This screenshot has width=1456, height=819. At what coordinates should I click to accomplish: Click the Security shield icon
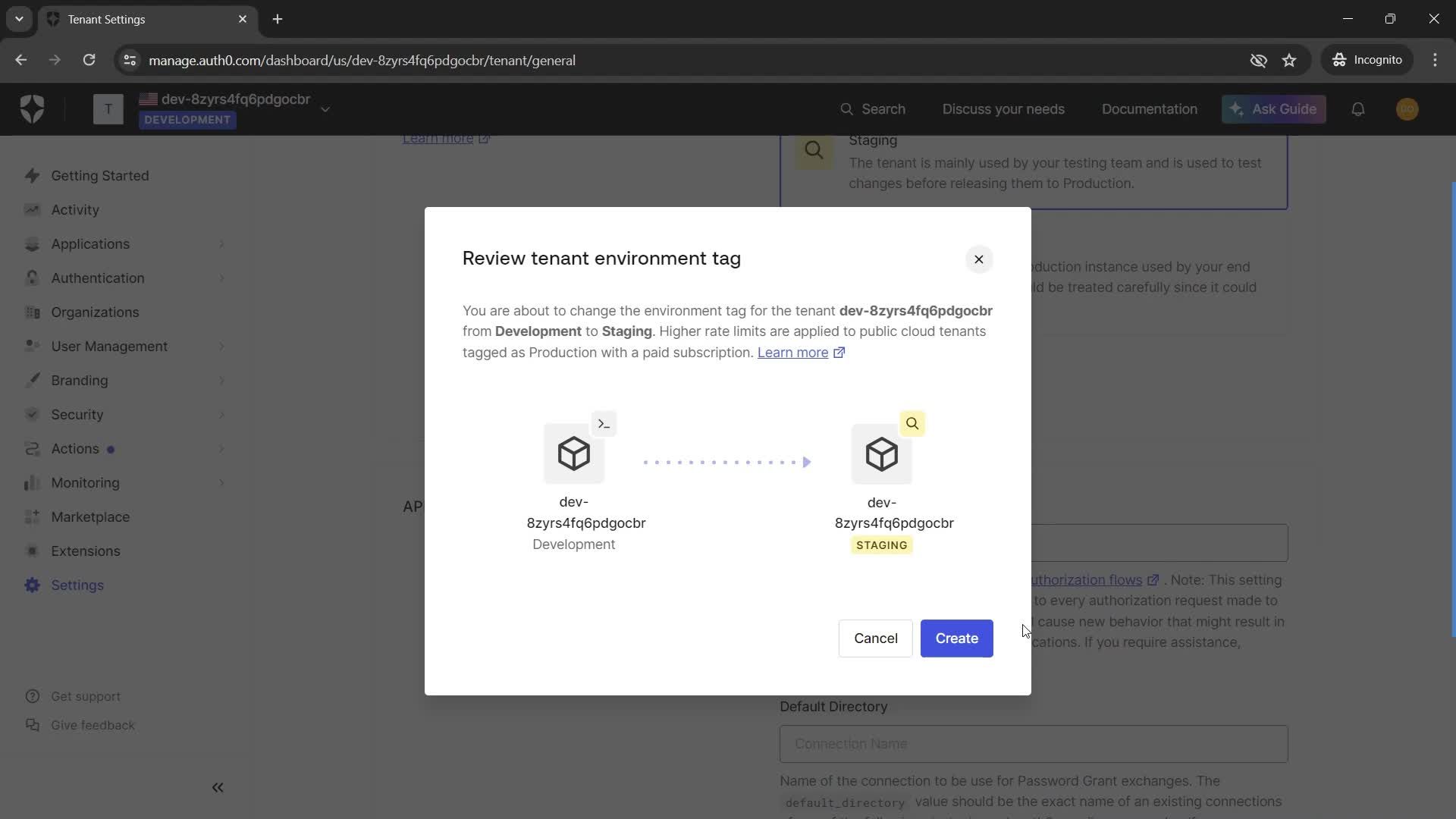coord(32,415)
